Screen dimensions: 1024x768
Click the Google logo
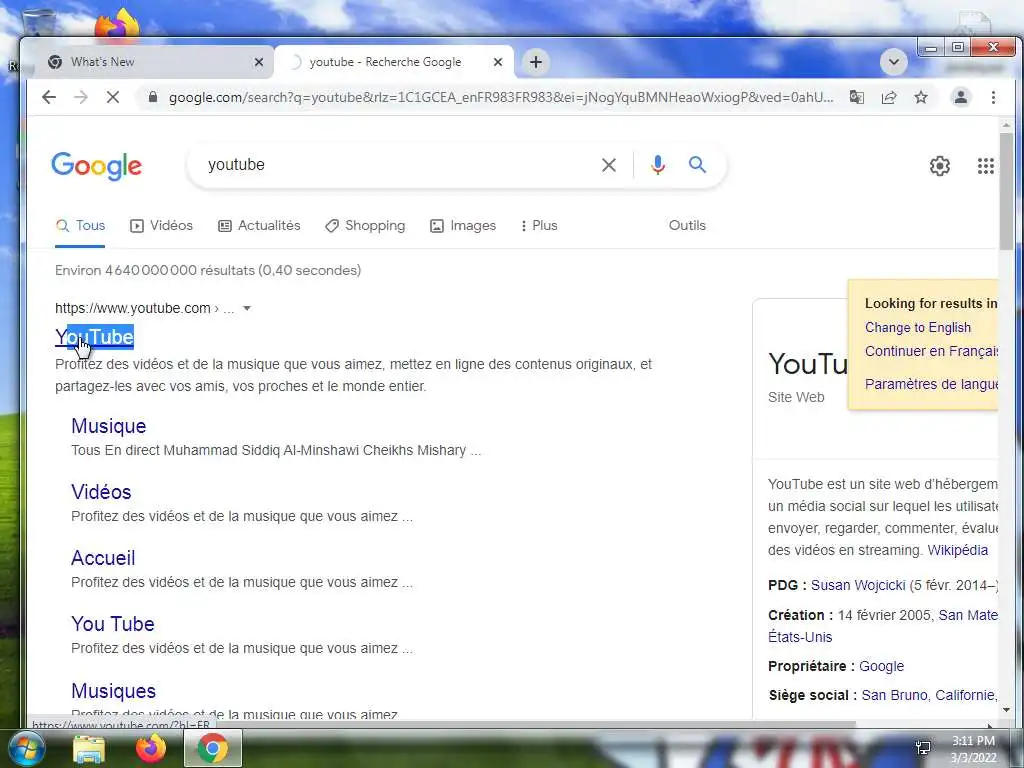click(x=97, y=166)
